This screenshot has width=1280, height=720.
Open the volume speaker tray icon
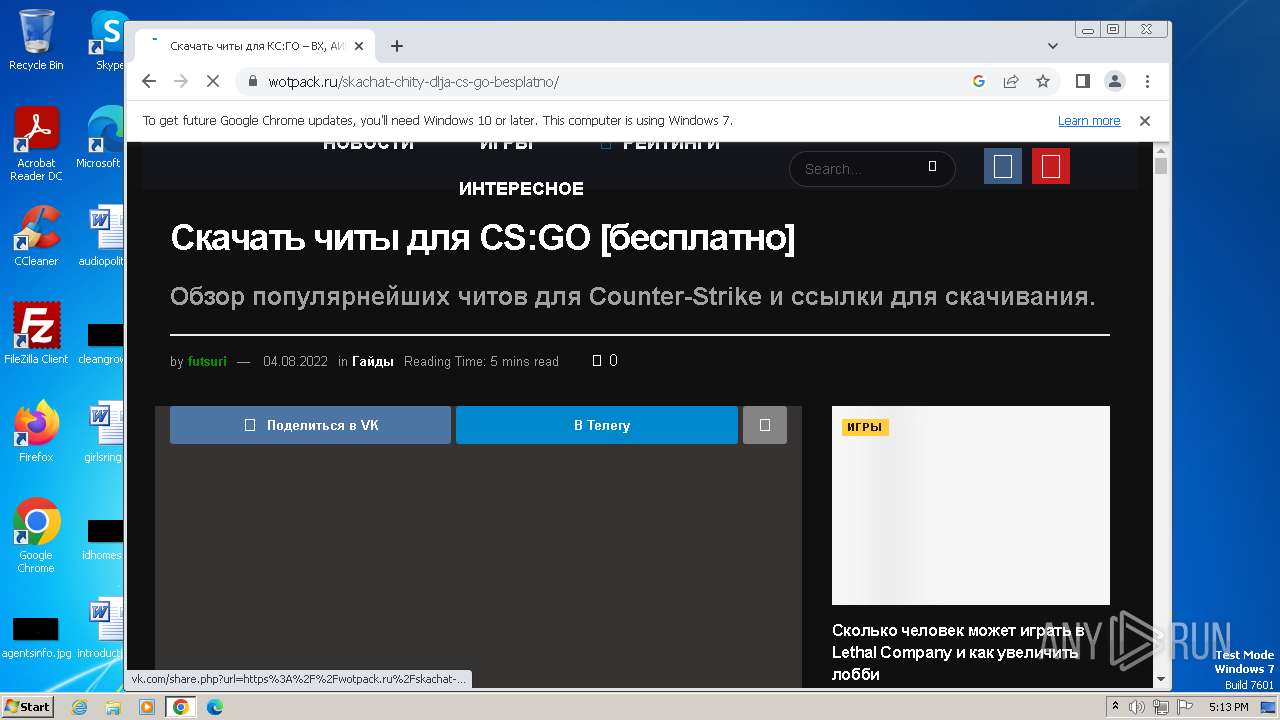click(1137, 707)
